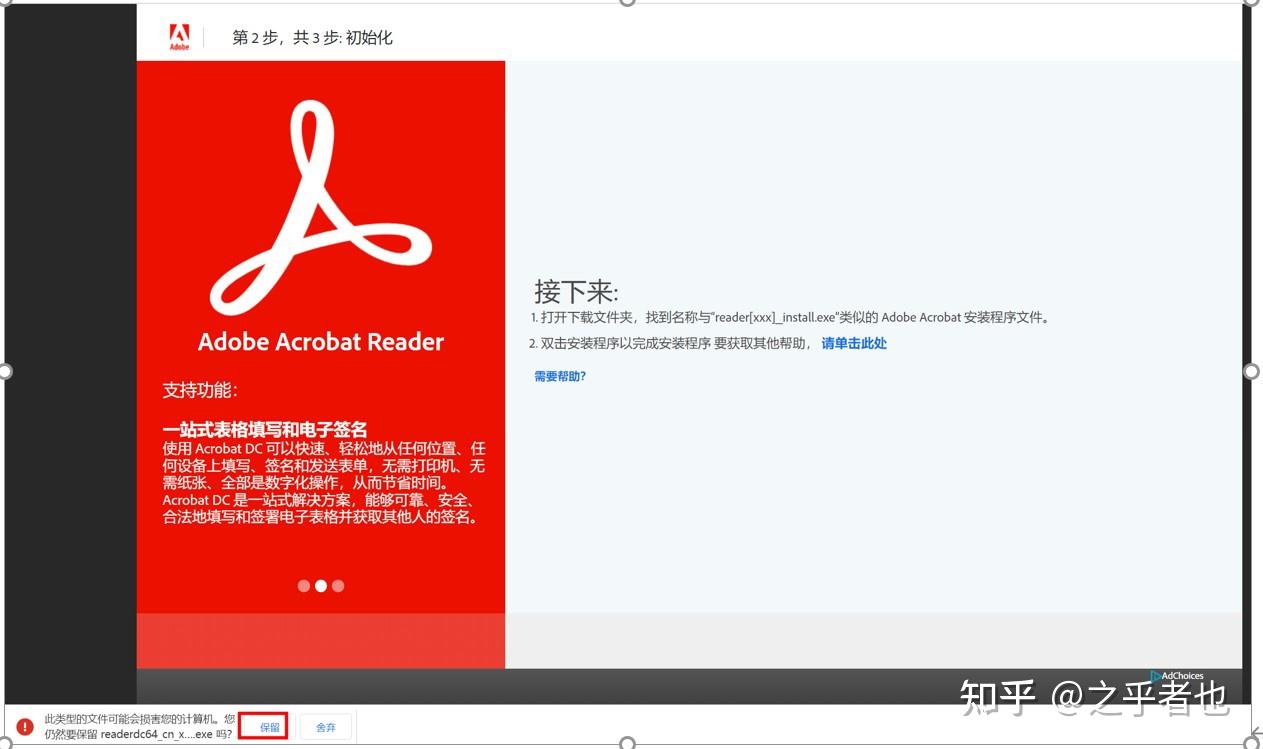The width and height of the screenshot is (1263, 749).
Task: Click the '双击安装程序以完成安装程序' instruction text
Action: tap(626, 343)
